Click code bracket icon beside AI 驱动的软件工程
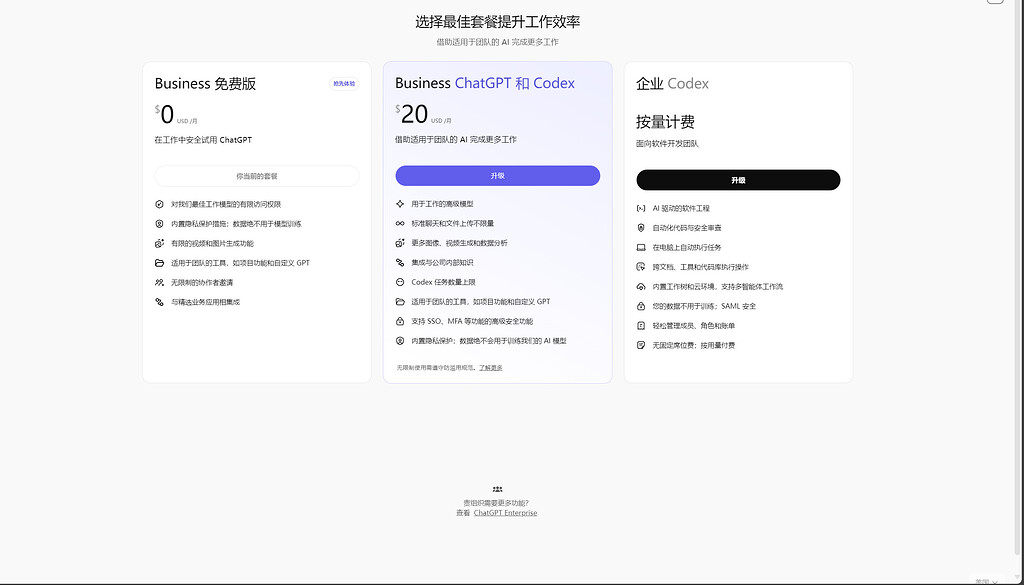The image size is (1024, 585). point(641,208)
